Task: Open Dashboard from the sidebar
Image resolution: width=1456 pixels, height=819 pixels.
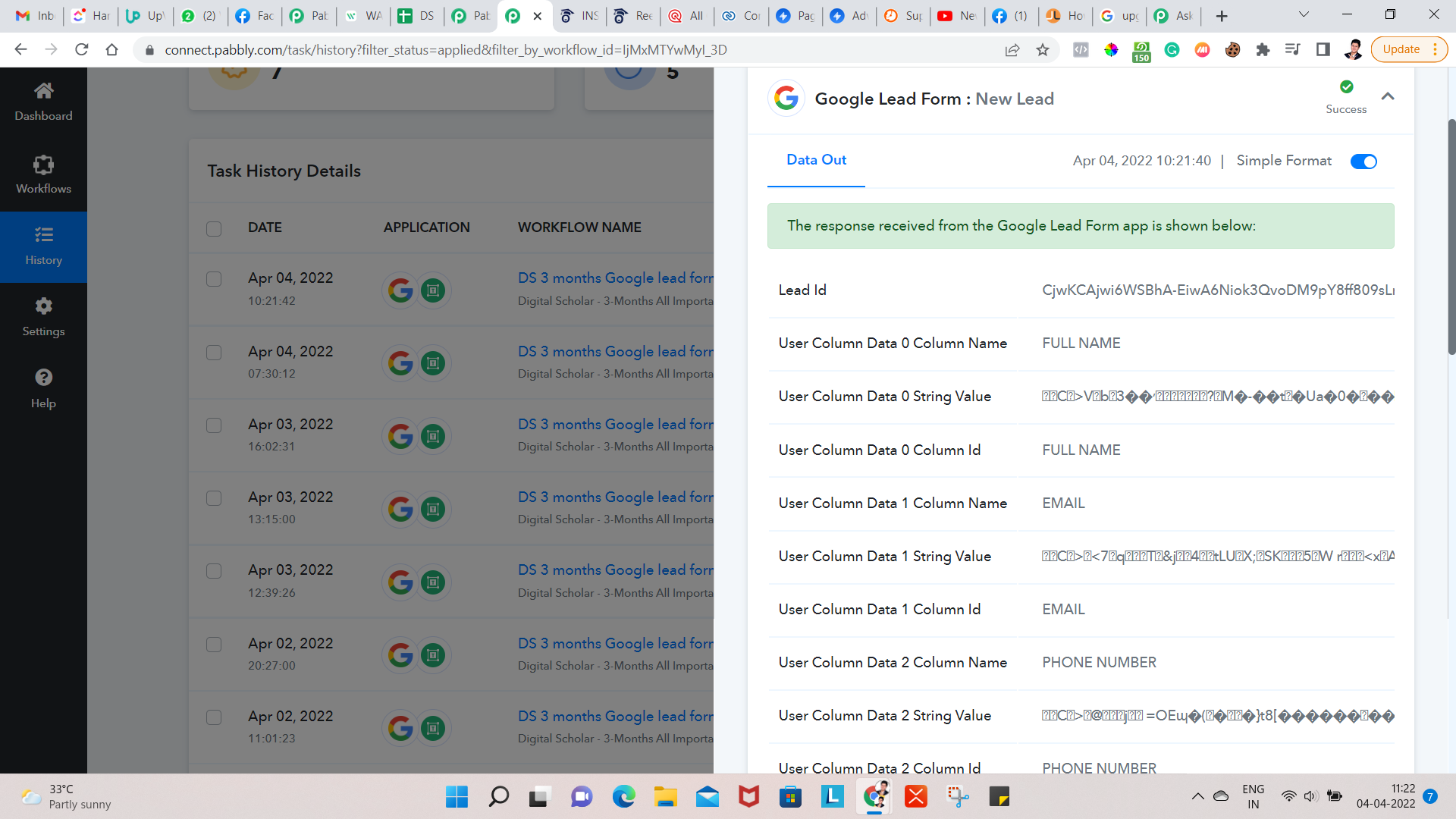Action: click(43, 102)
